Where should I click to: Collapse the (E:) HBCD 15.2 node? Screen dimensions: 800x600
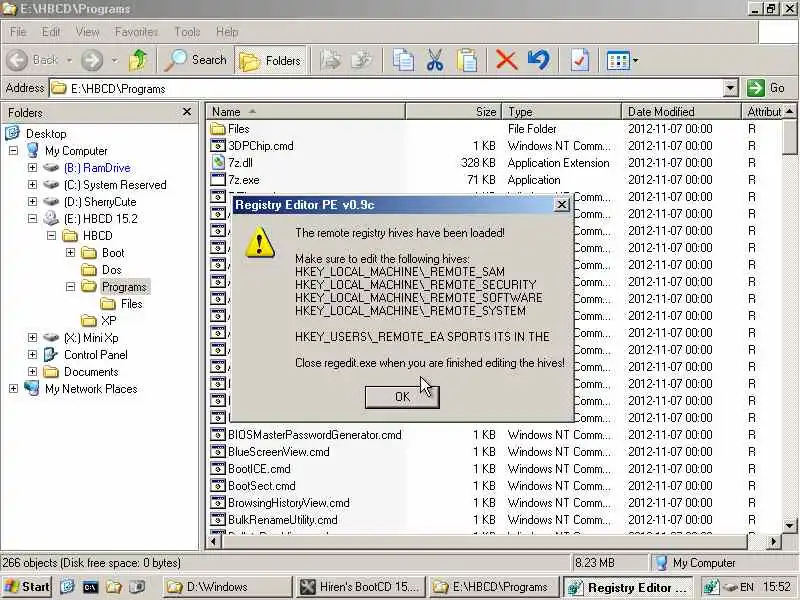pos(32,218)
